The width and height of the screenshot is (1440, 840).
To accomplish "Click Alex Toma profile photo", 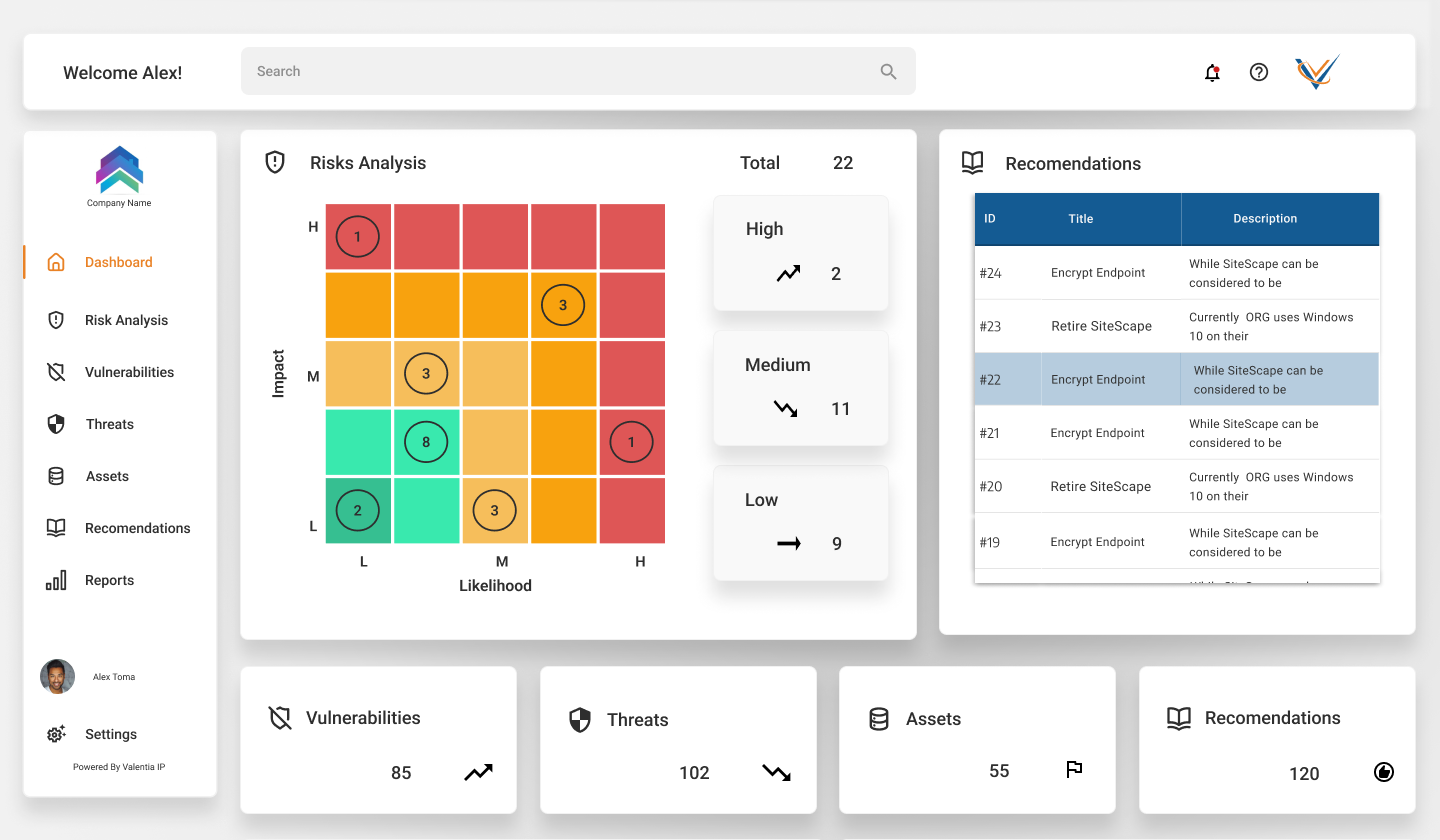I will tap(57, 677).
